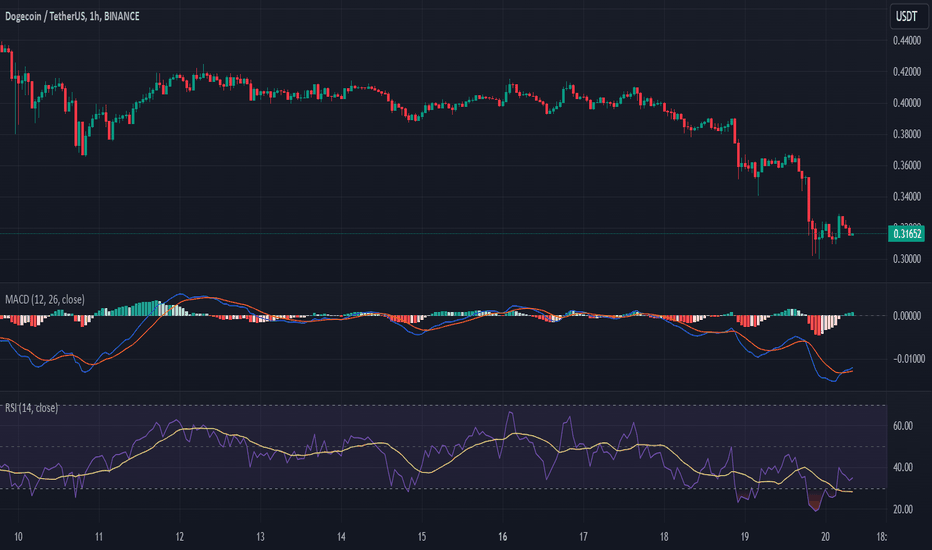Click the 0.38000 price axis label

[x=907, y=134]
